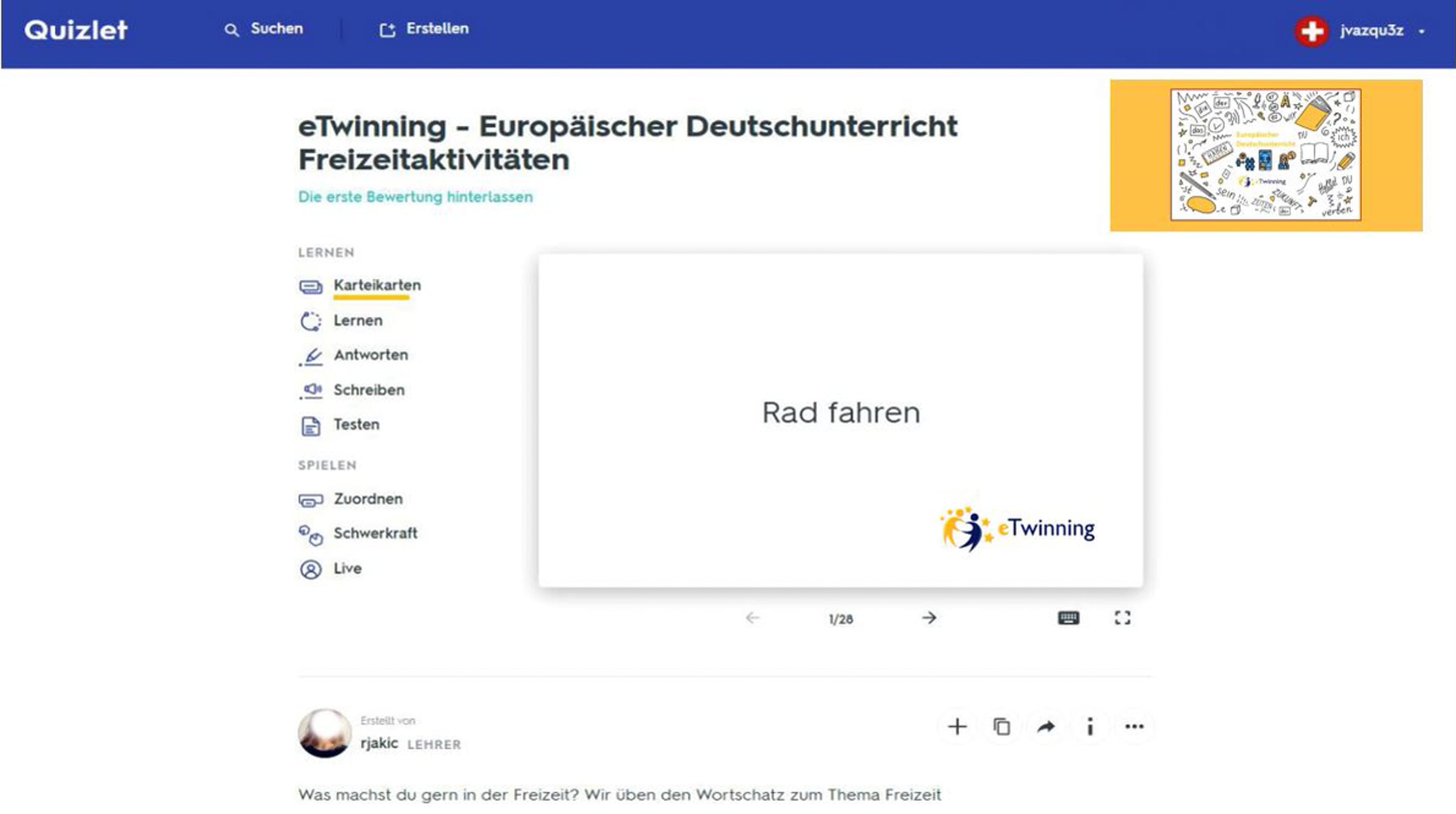Screen dimensions: 1456x814
Task: Click the rjakic creator avatar
Action: (x=325, y=733)
